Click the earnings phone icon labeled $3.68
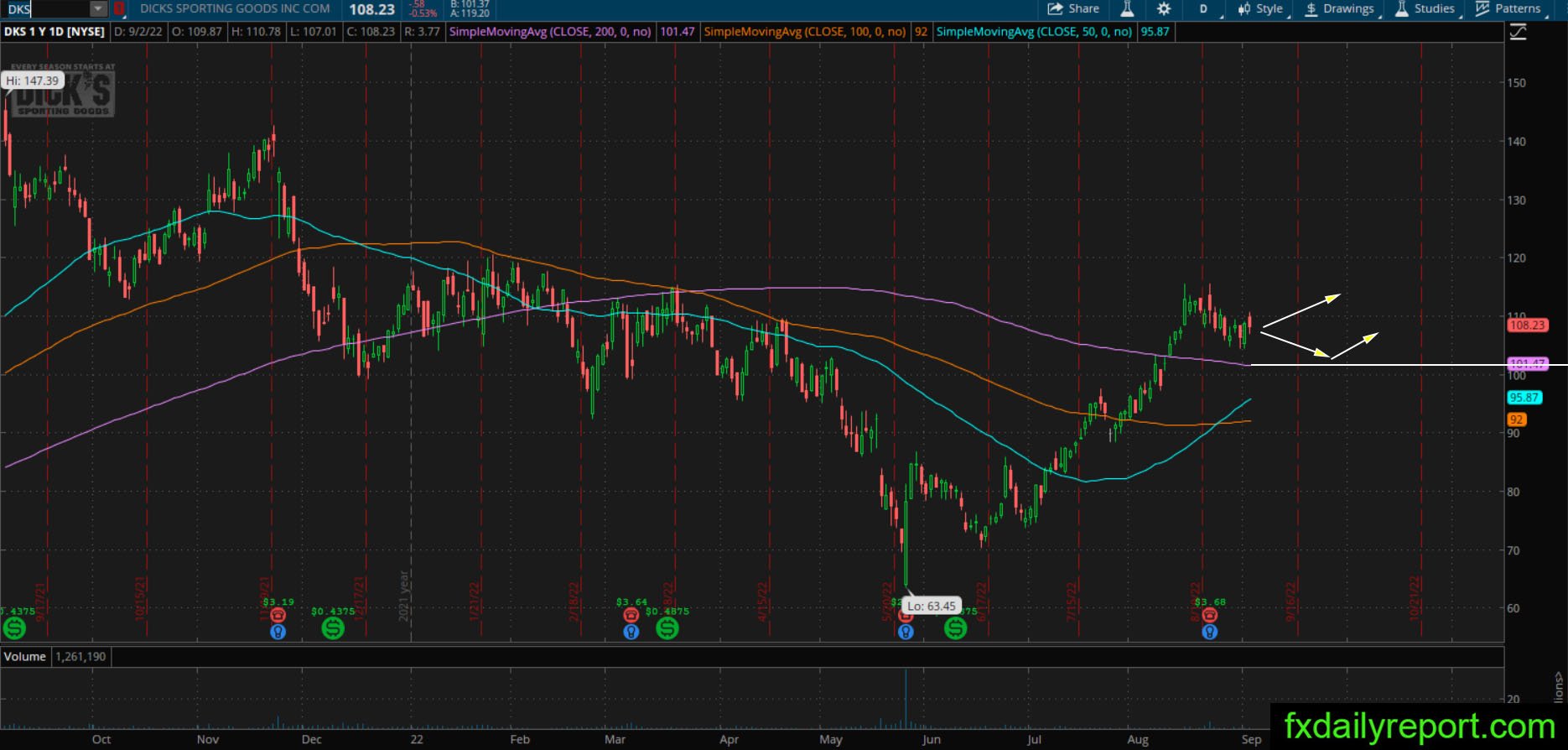Screen dimensions: 1568x750 (1209, 615)
